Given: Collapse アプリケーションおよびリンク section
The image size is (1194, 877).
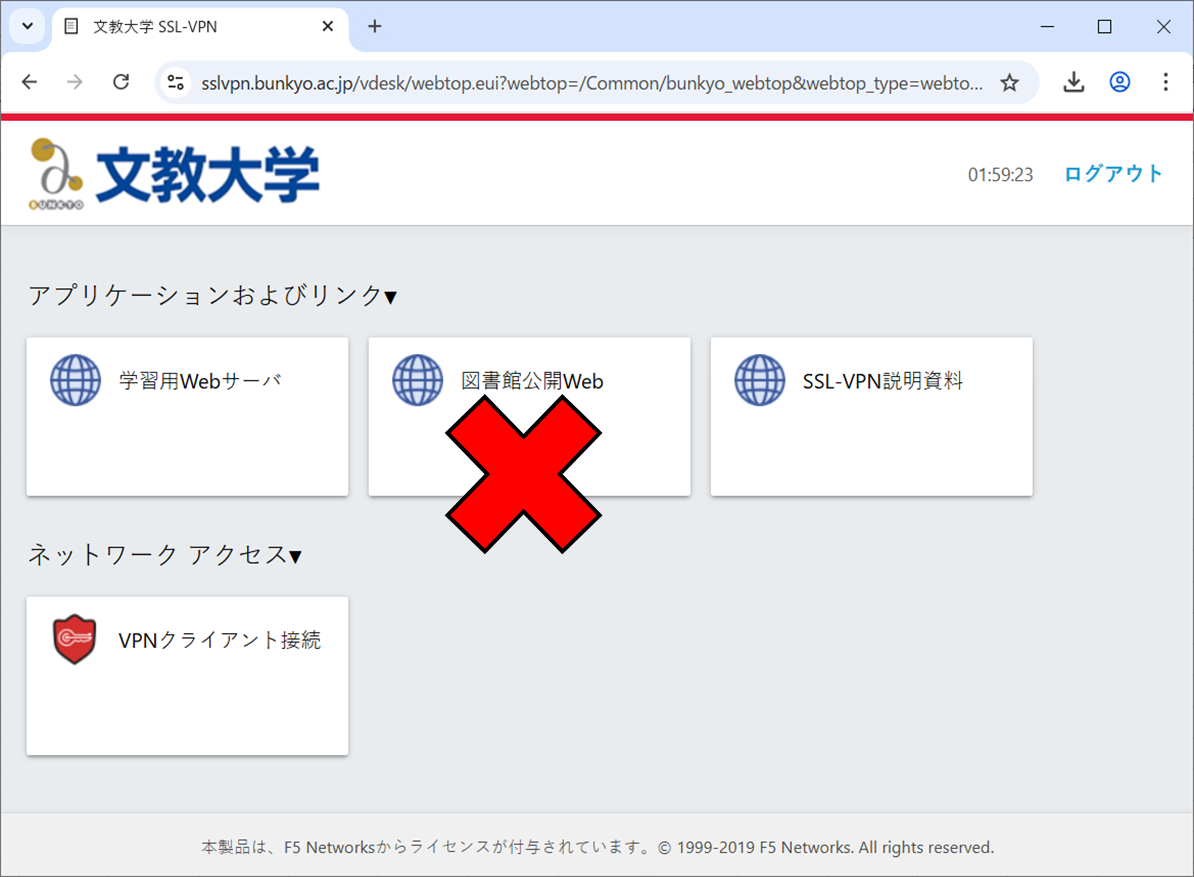Looking at the screenshot, I should click(212, 295).
